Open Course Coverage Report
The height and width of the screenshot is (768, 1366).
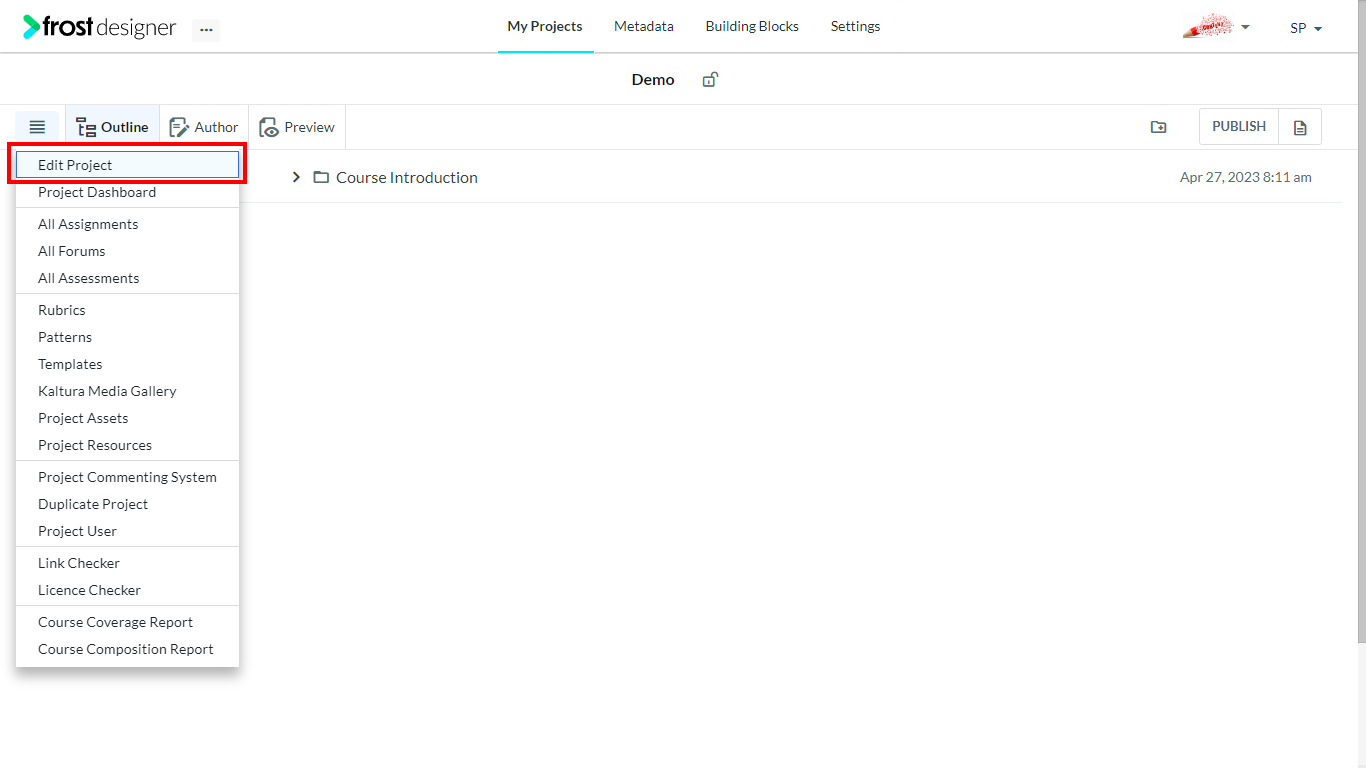coord(127,622)
